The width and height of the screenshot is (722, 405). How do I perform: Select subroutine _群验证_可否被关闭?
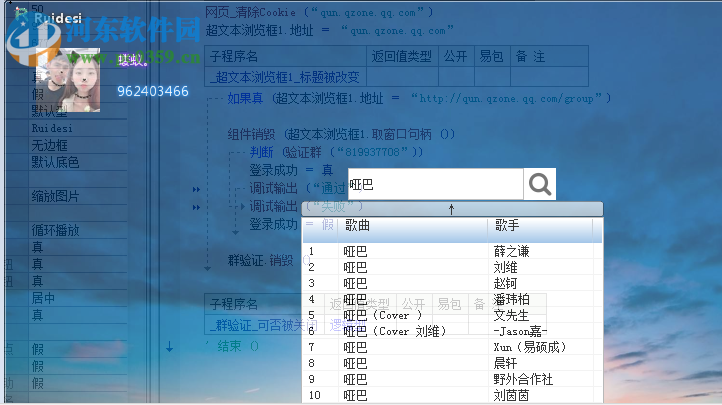coord(262,325)
